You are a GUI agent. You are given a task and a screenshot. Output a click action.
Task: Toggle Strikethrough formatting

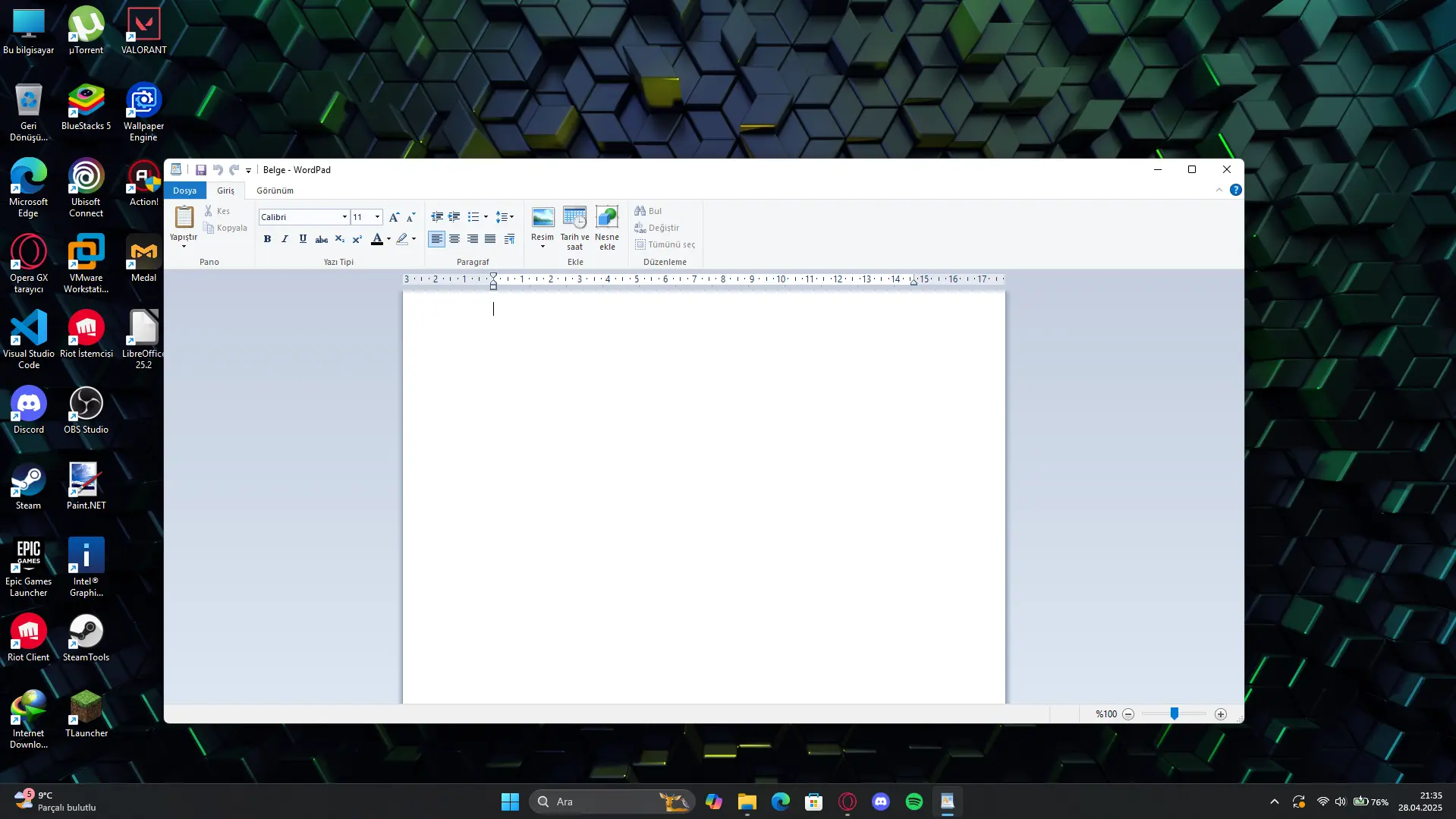[321, 239]
